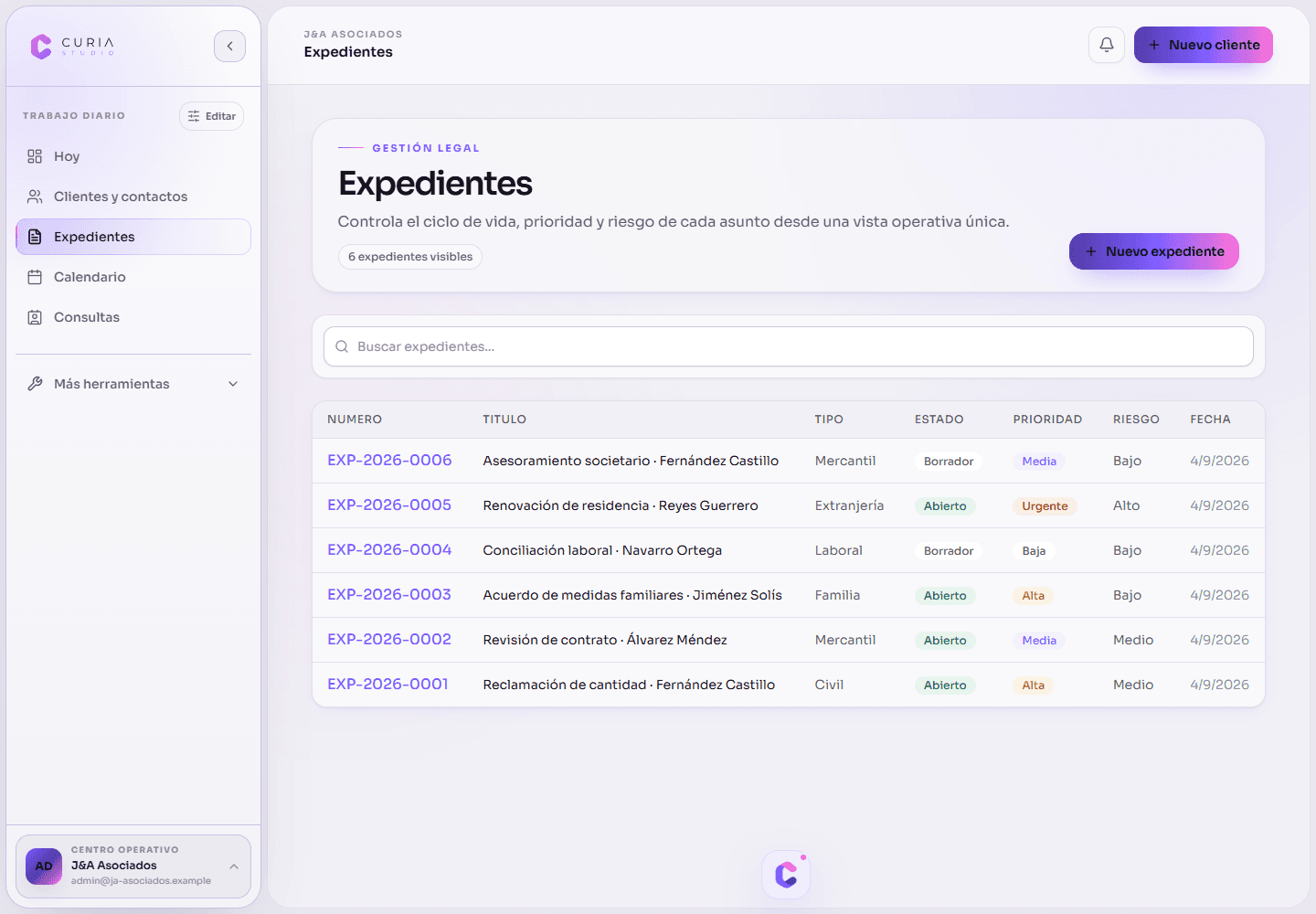Viewport: 1316px width, 914px height.
Task: Click the Hoy dashboard icon
Action: click(35, 156)
